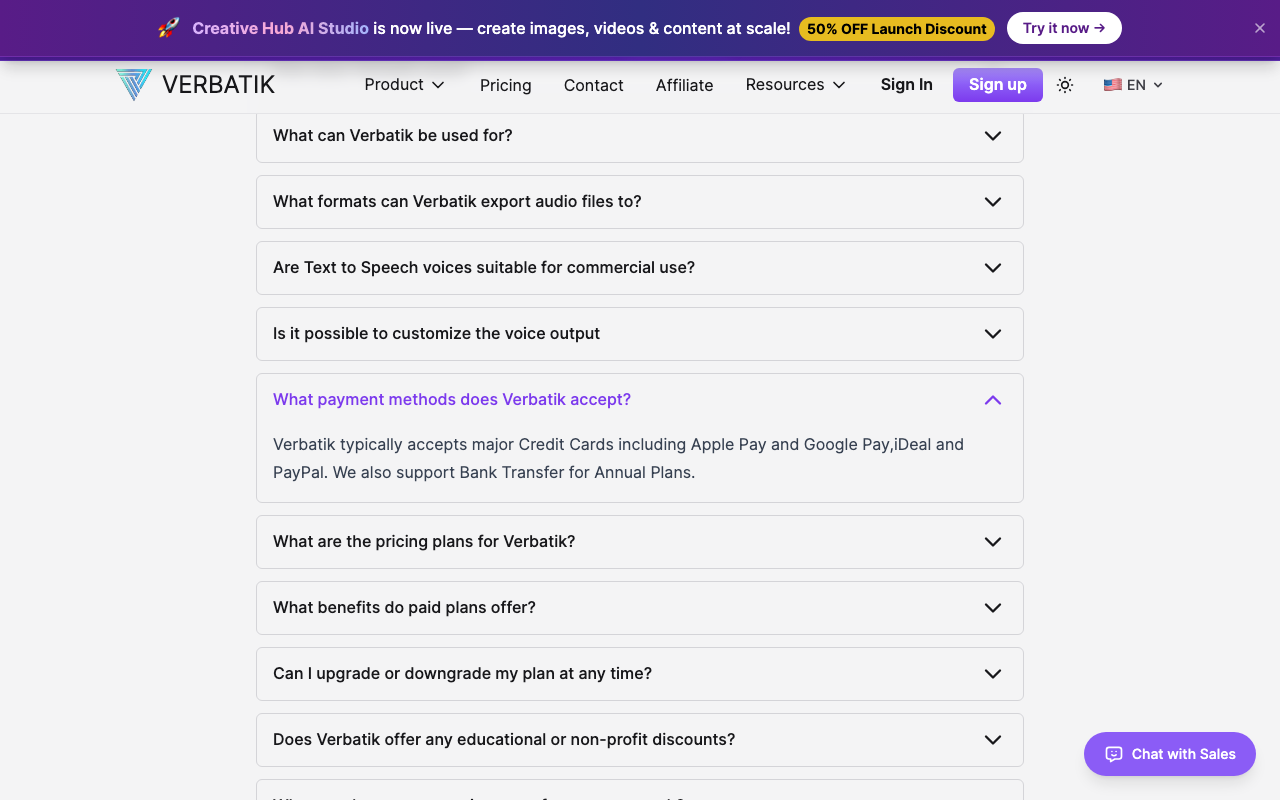Collapse the payment methods question chevron
This screenshot has width=1280, height=800.
[x=993, y=400]
